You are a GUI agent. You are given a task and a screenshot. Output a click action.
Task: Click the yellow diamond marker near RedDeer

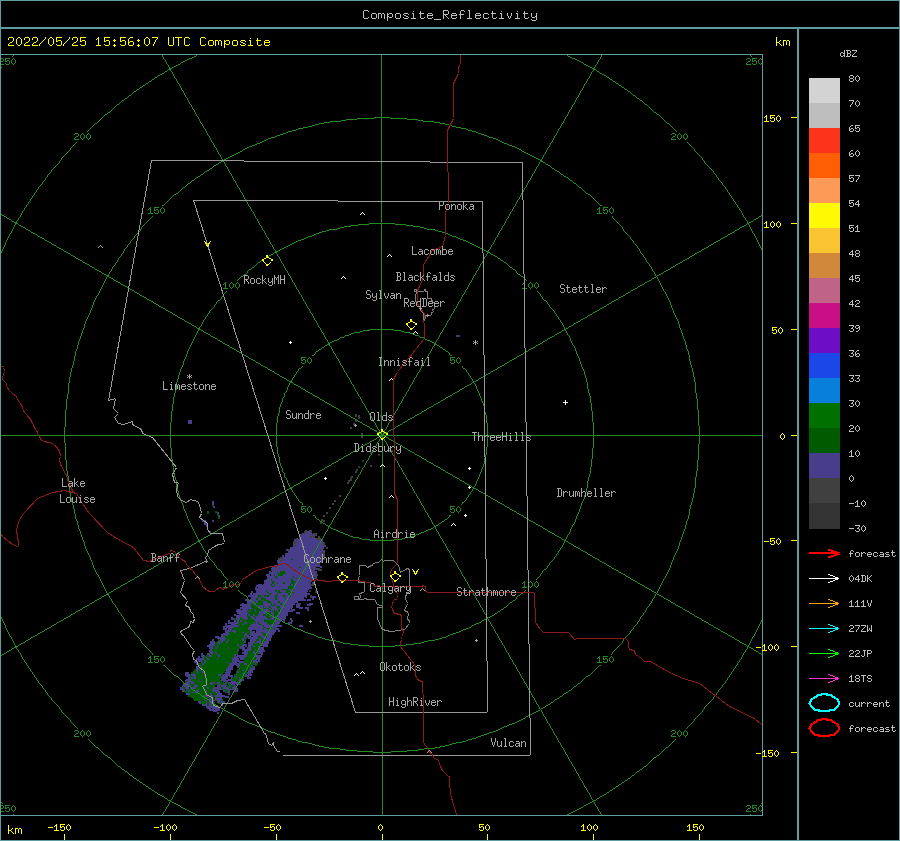(411, 325)
